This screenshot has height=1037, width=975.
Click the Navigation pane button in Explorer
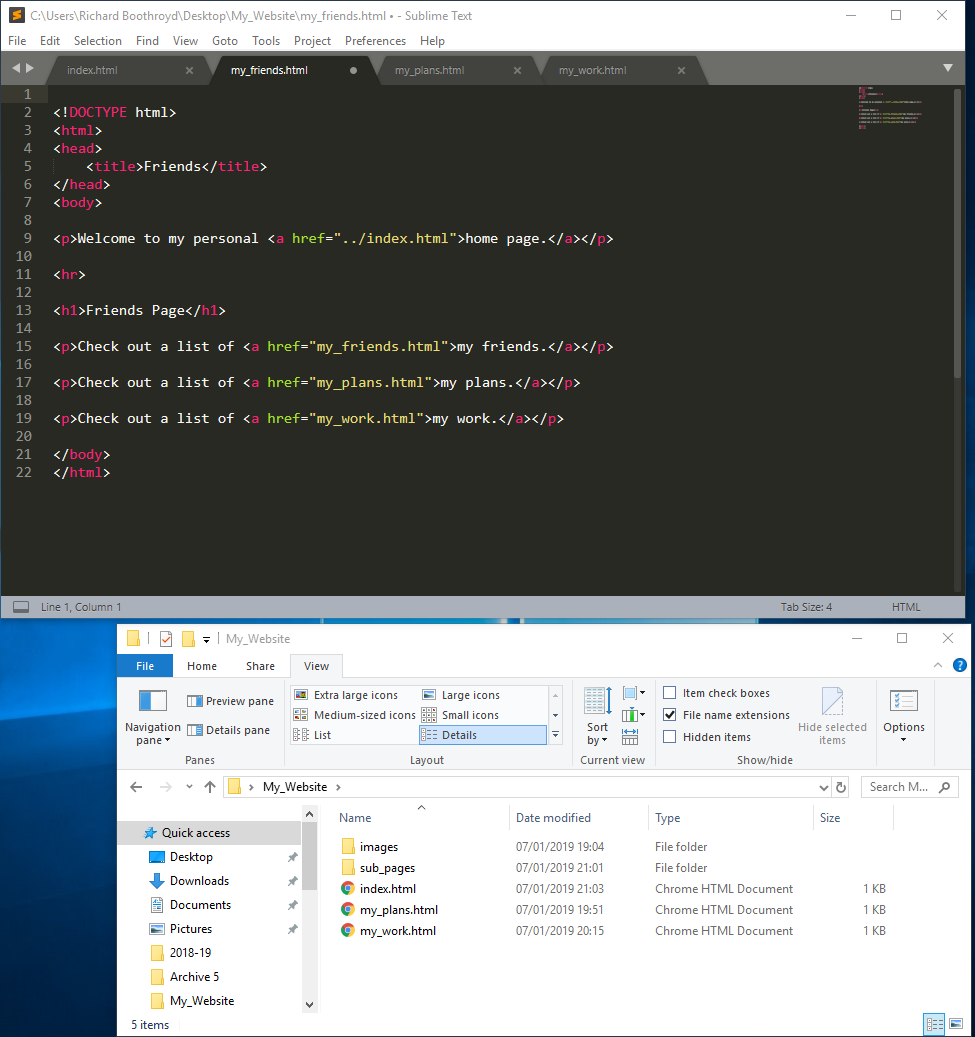point(153,716)
